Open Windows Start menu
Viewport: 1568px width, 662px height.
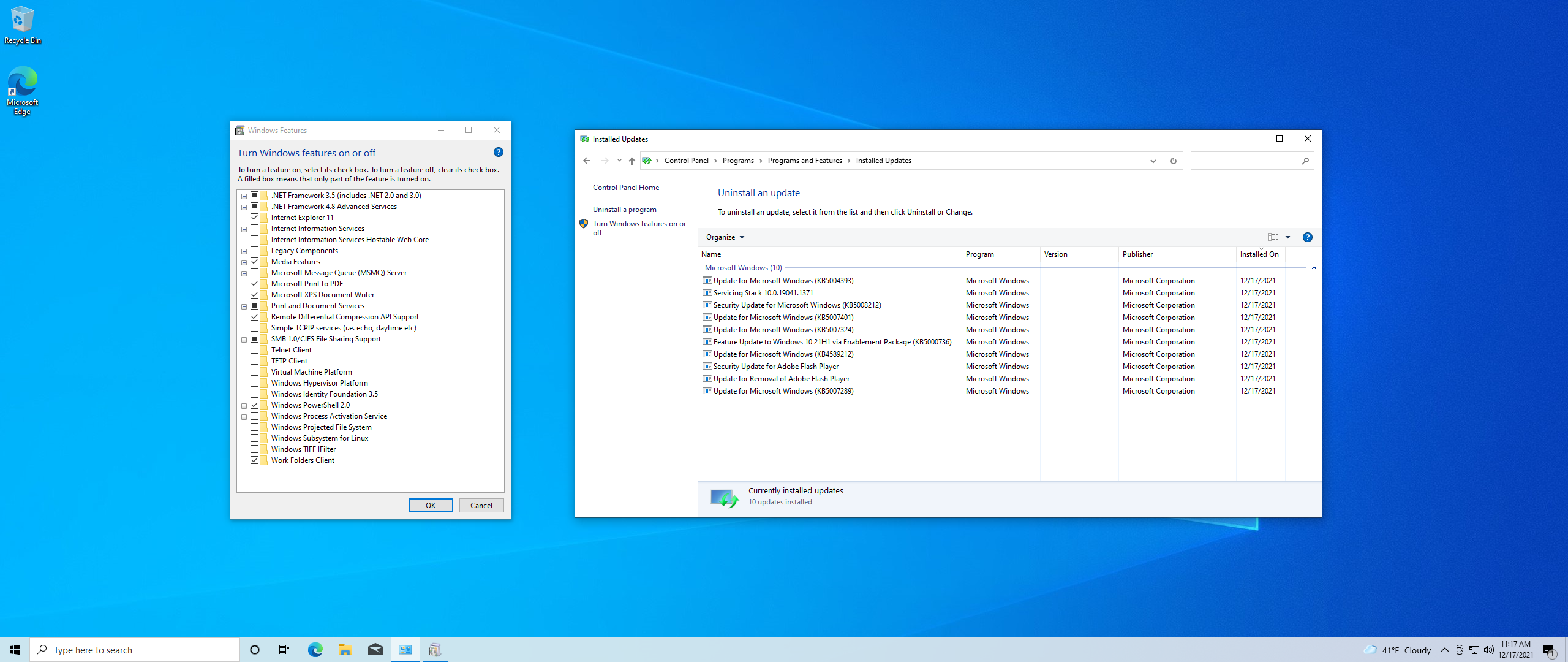coord(15,650)
